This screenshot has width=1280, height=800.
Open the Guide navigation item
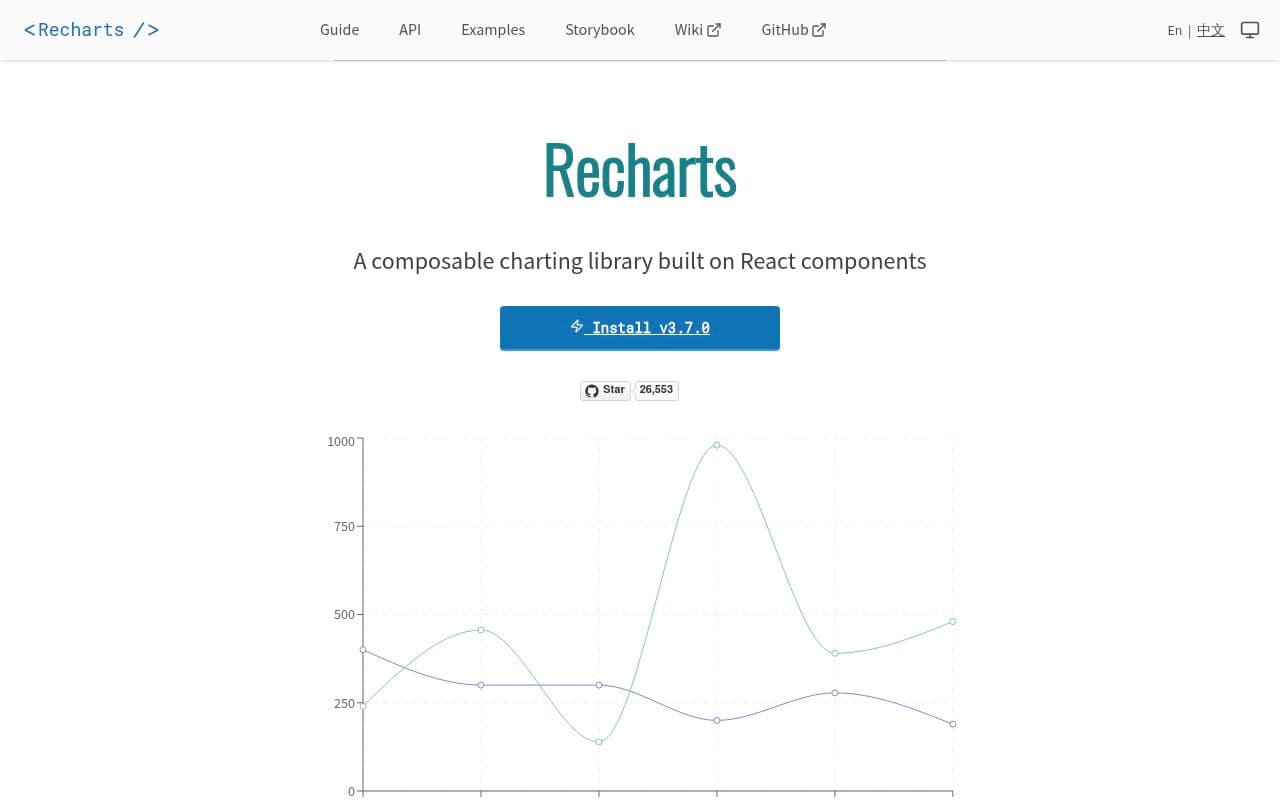pyautogui.click(x=339, y=29)
